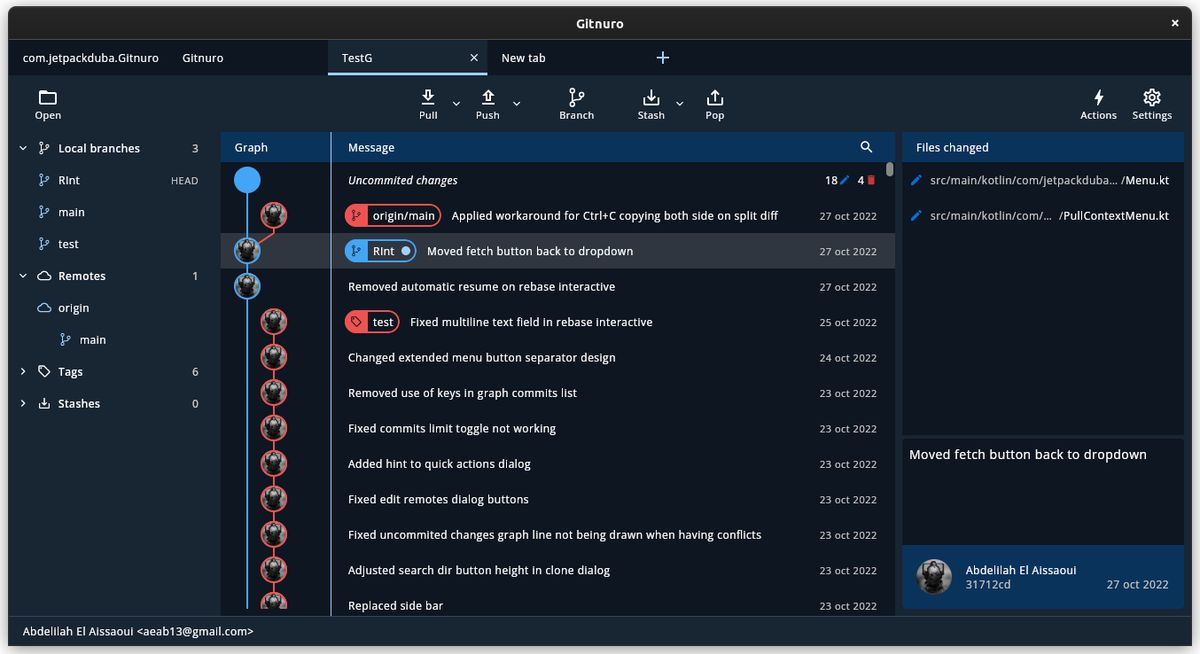Switch to the Gitnuro tab
This screenshot has height=654, width=1200.
point(202,57)
